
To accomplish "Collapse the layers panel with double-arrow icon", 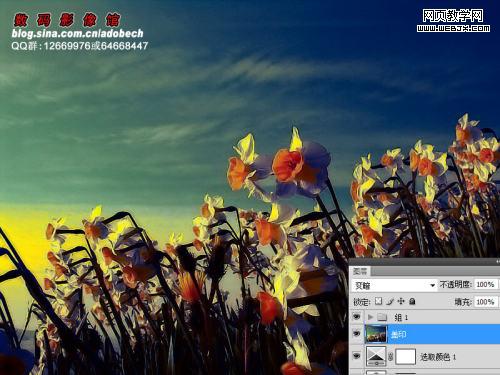I will pos(498,262).
